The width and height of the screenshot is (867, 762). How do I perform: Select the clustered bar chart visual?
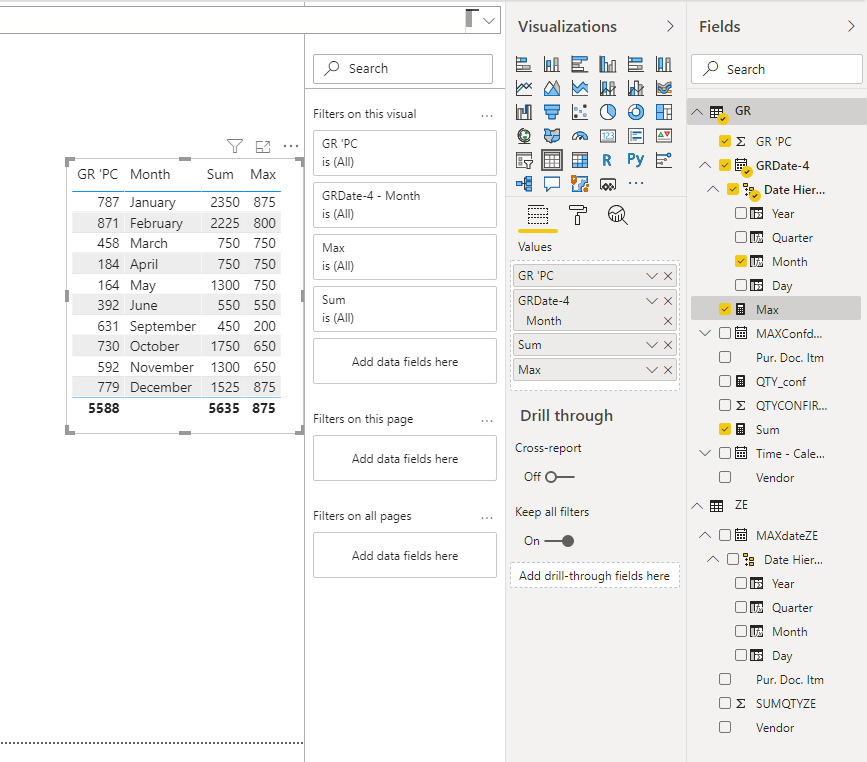coord(579,65)
